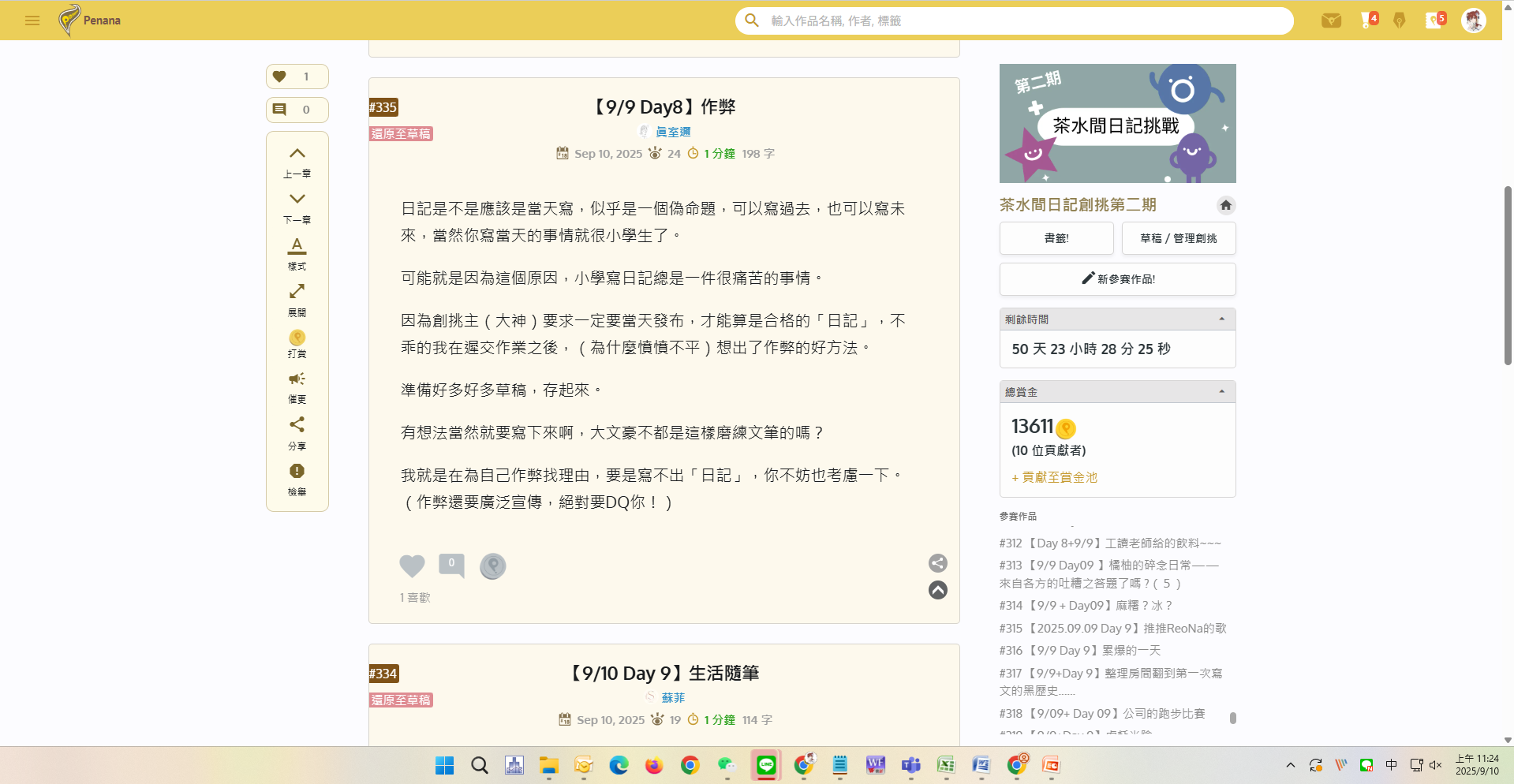Urge an update (催更)
This screenshot has height=784, width=1514.
click(x=297, y=388)
